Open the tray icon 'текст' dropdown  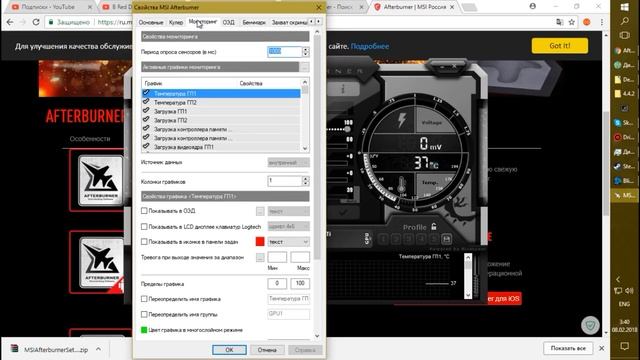(x=289, y=242)
